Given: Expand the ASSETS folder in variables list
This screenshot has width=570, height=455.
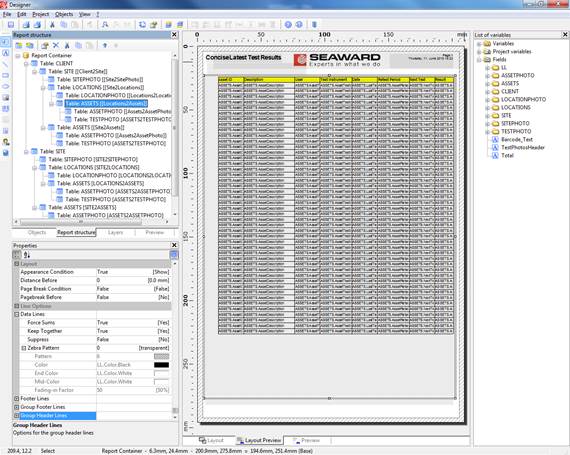Looking at the screenshot, I should (x=487, y=84).
